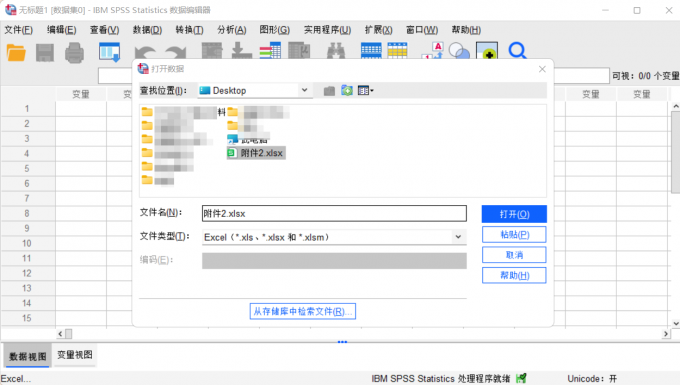Click the go to case toolbar icon

click(212, 51)
